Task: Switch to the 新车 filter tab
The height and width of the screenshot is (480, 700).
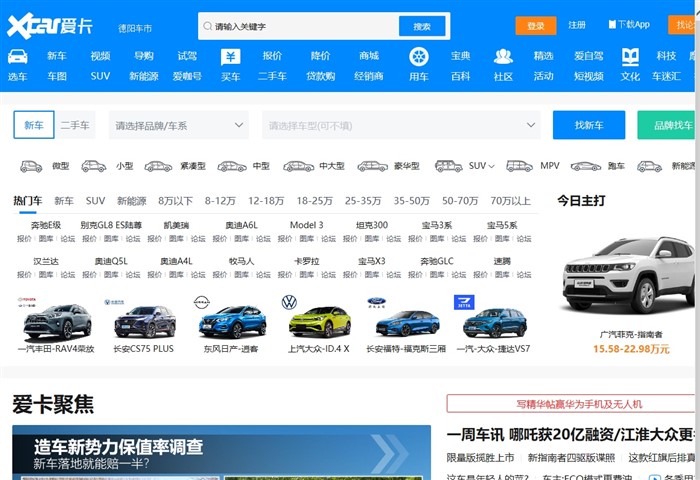Action: point(64,201)
